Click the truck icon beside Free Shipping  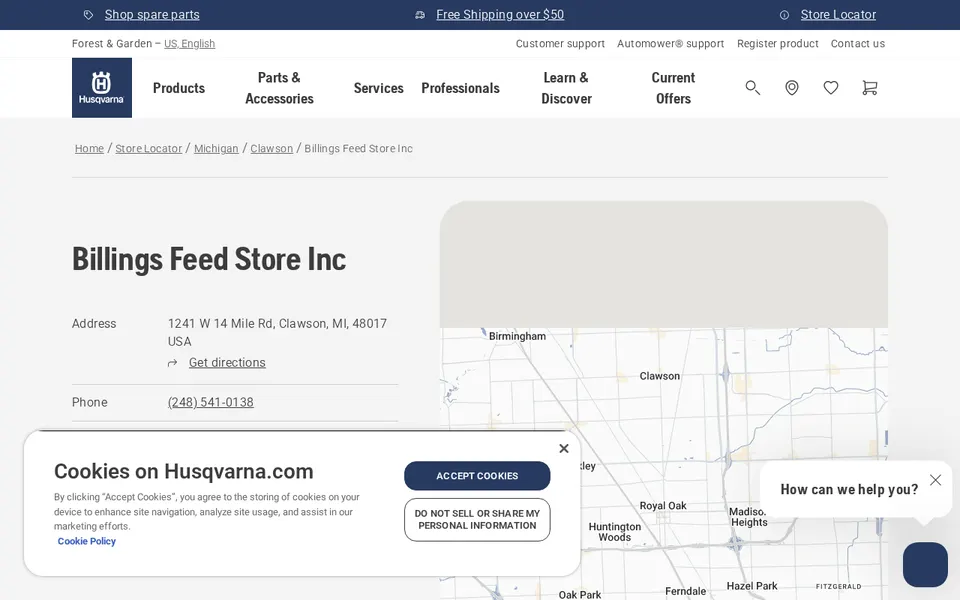coord(420,15)
